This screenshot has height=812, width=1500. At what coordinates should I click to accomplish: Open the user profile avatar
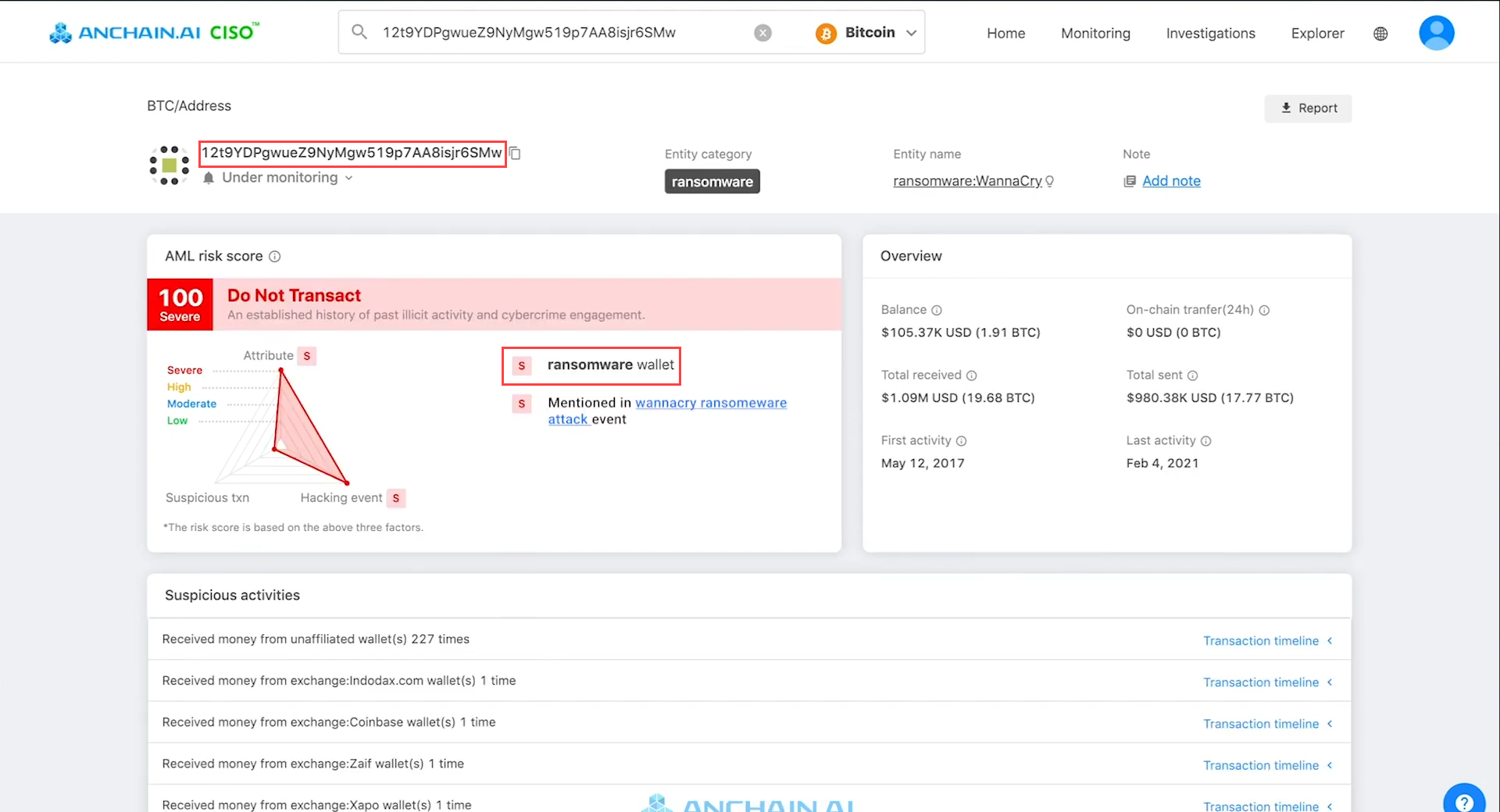[x=1436, y=33]
